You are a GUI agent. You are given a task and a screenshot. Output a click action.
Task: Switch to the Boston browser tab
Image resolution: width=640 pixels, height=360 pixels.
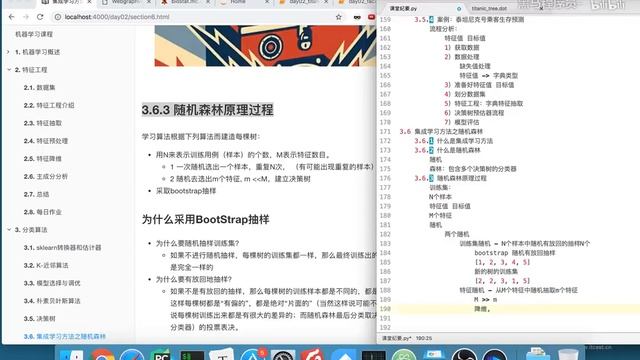click(185, 2)
